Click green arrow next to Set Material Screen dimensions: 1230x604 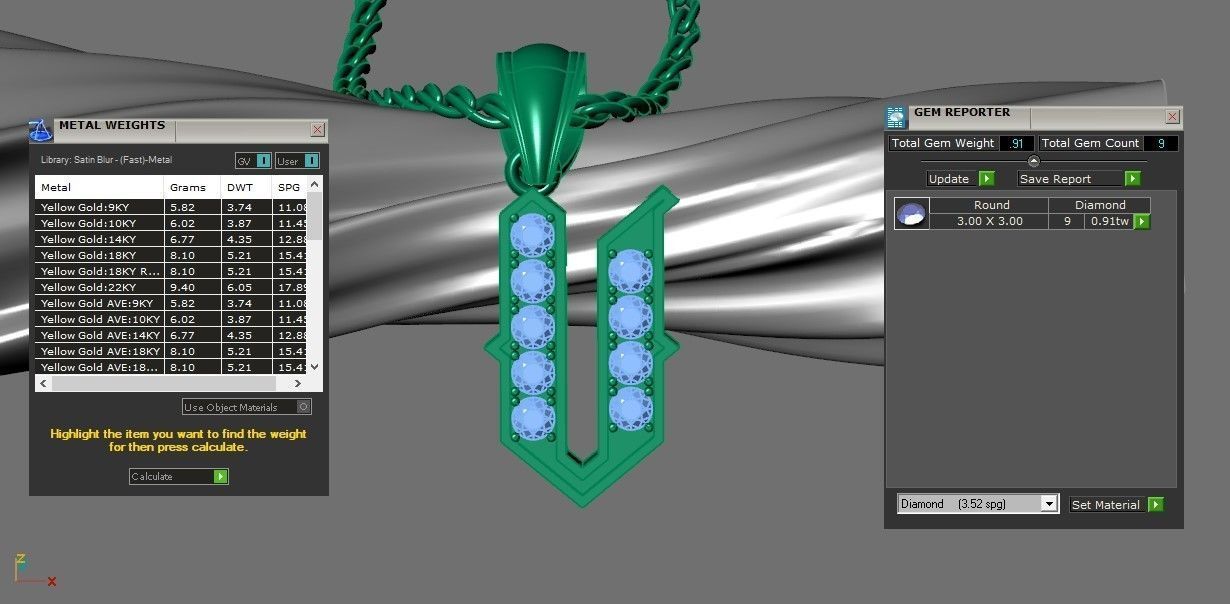[x=1155, y=505]
